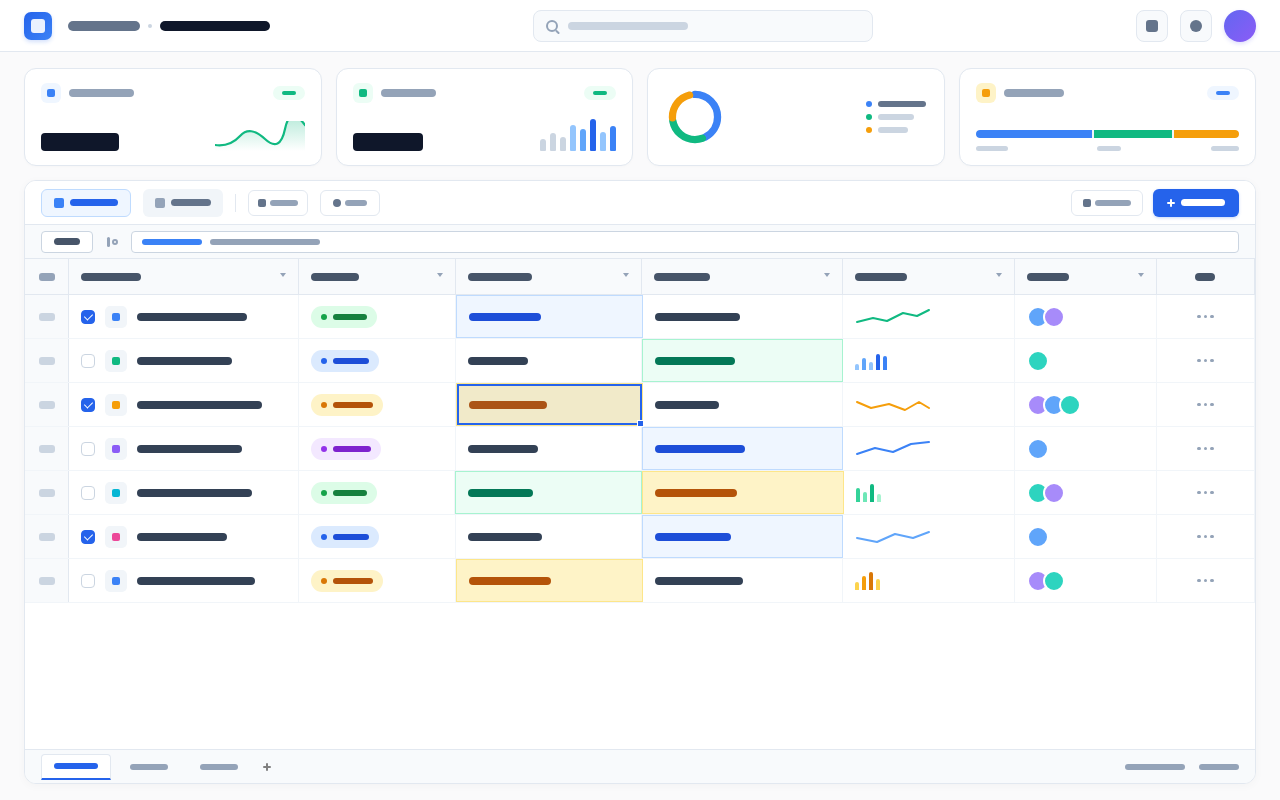
Task: Add a new sheet with the plus icon
Action: point(267,767)
